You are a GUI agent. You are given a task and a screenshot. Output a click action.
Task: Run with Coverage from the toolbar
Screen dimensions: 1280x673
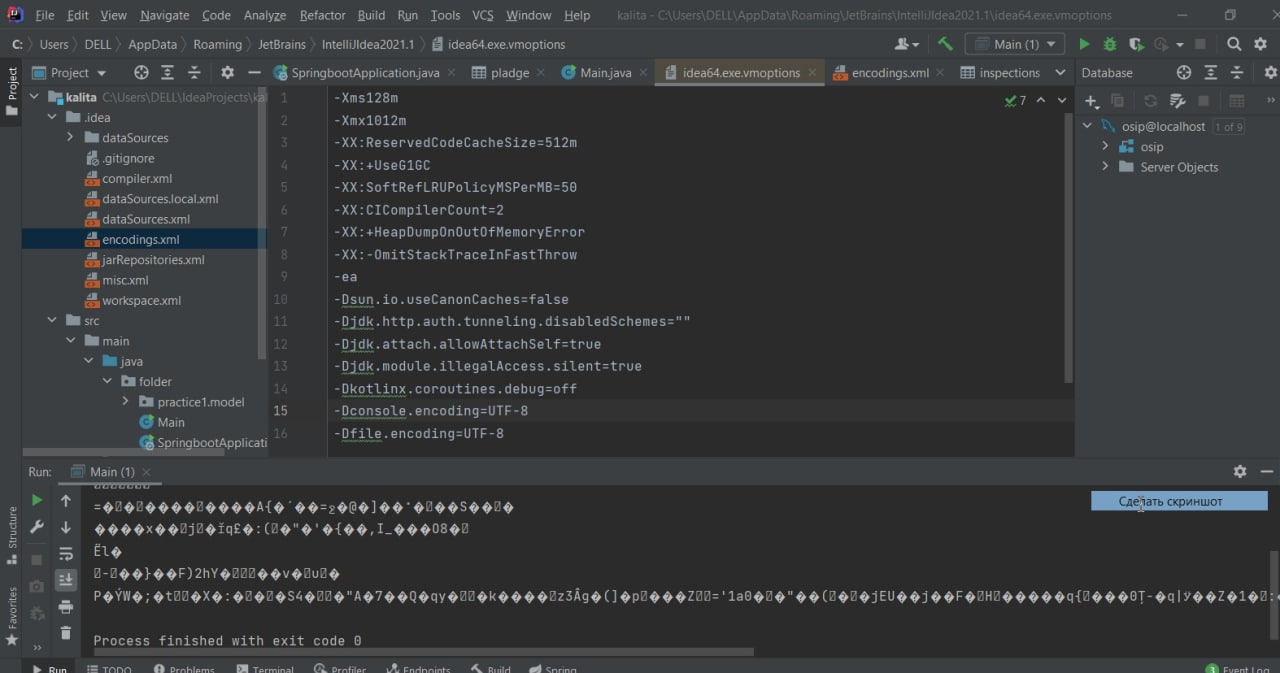1136,44
